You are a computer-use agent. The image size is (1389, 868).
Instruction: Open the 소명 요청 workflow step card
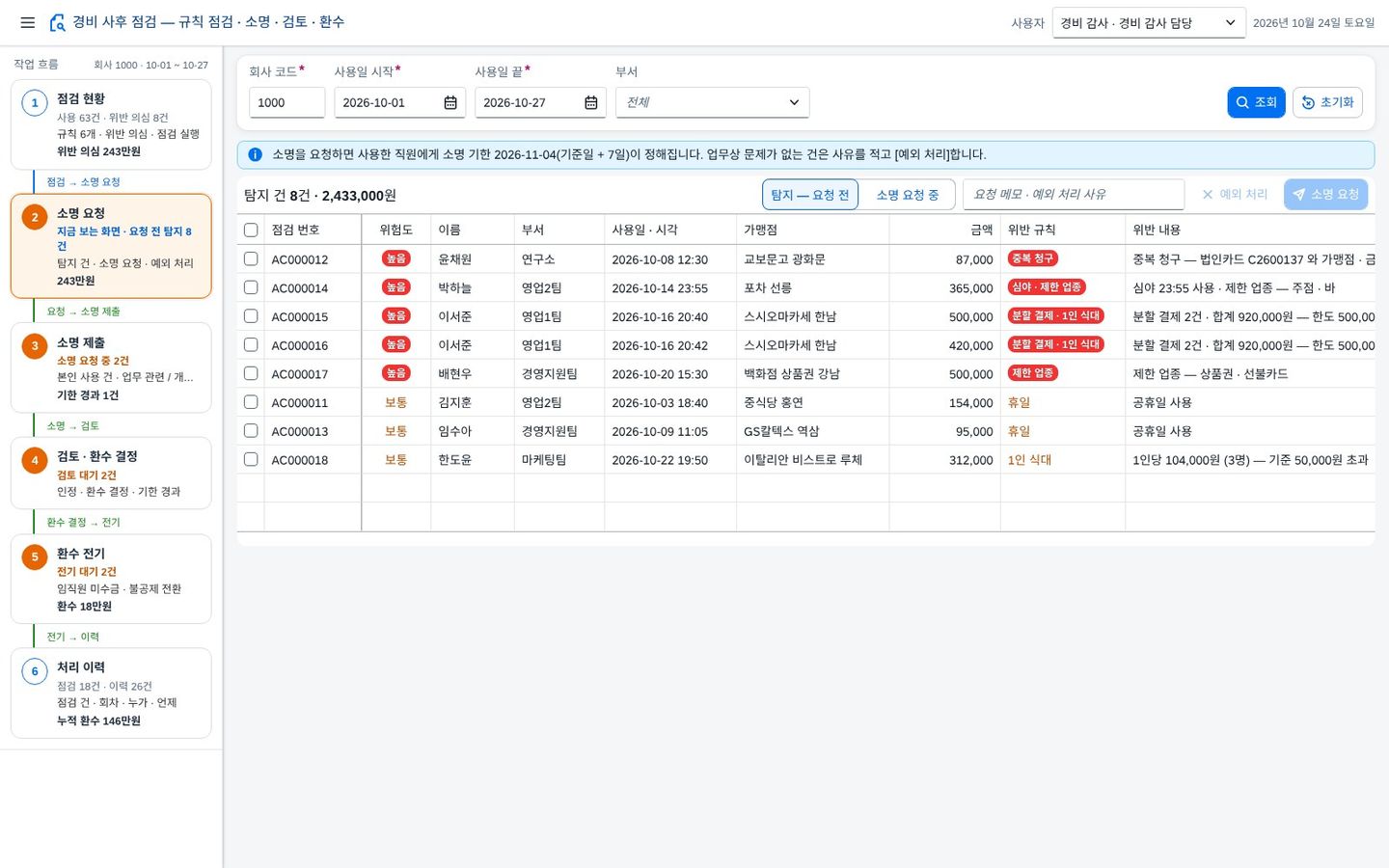111,246
